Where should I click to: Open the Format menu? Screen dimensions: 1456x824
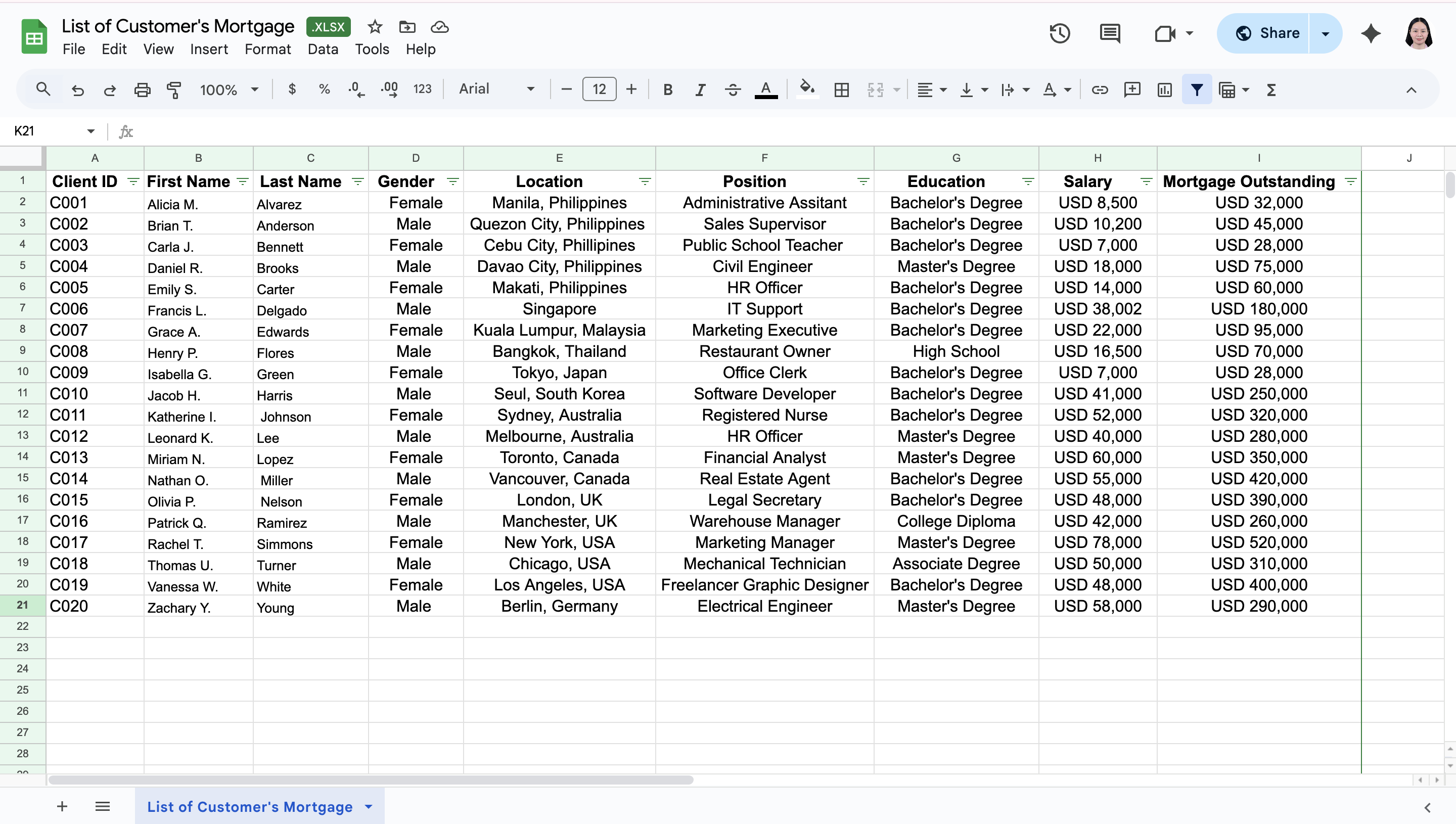267,49
